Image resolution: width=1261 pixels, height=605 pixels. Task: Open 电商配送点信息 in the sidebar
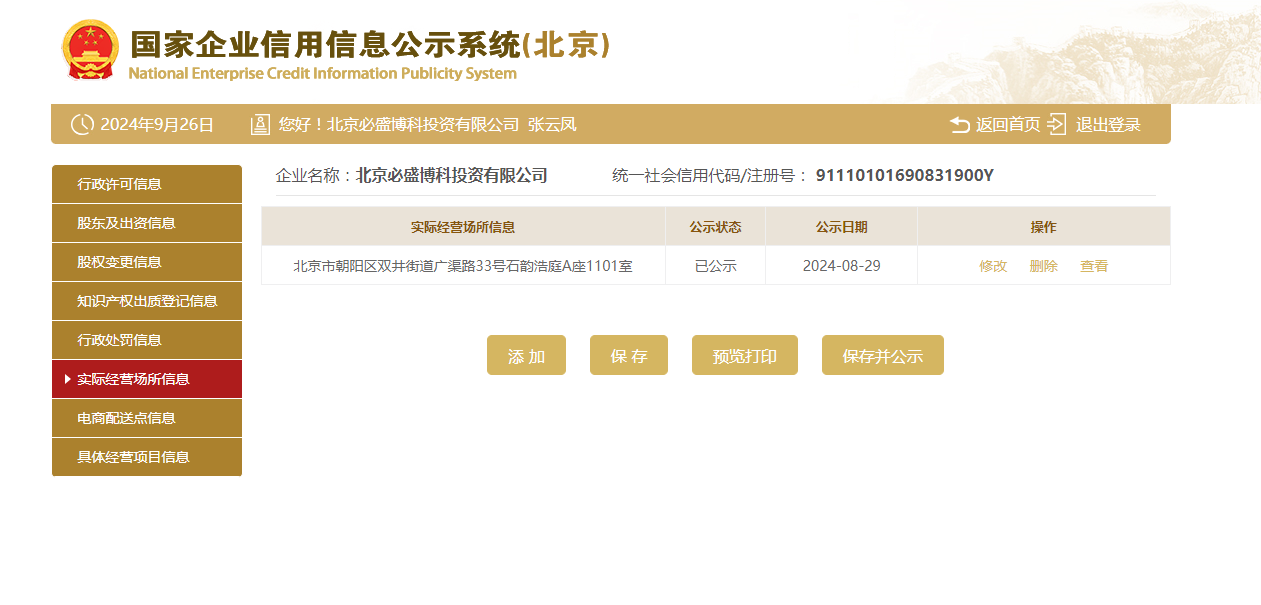[147, 418]
